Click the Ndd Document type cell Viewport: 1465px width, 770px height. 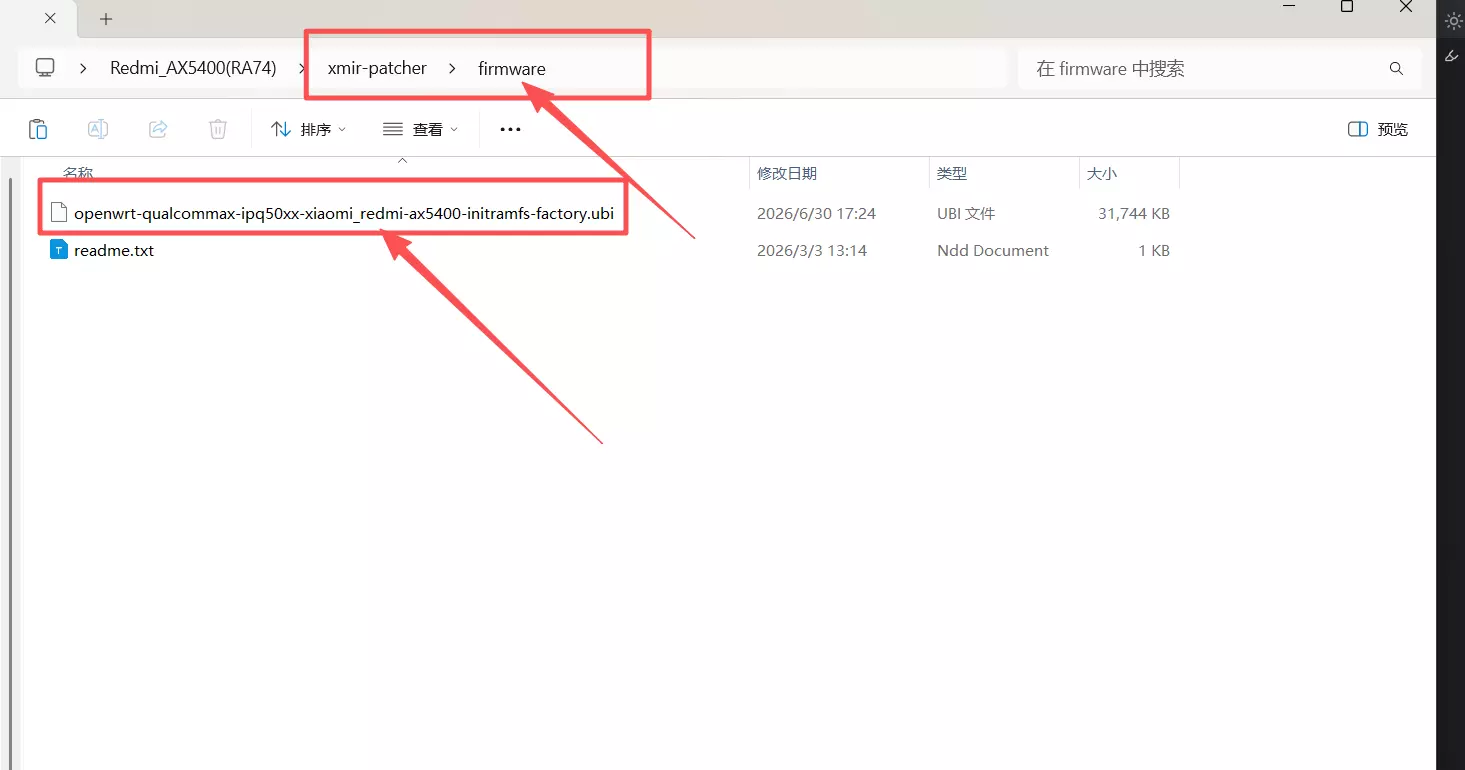tap(993, 251)
